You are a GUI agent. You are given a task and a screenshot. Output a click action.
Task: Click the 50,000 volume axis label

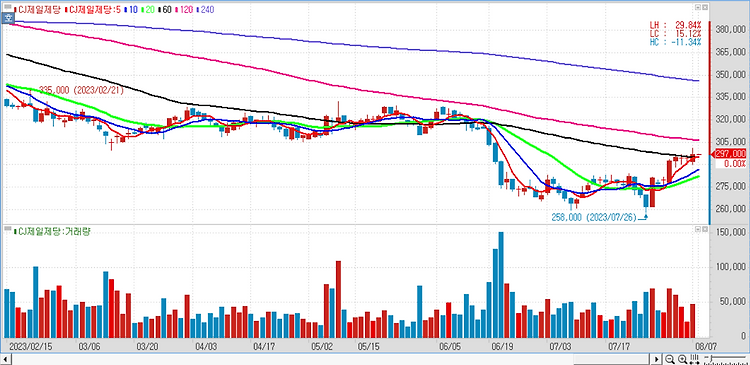[733, 301]
